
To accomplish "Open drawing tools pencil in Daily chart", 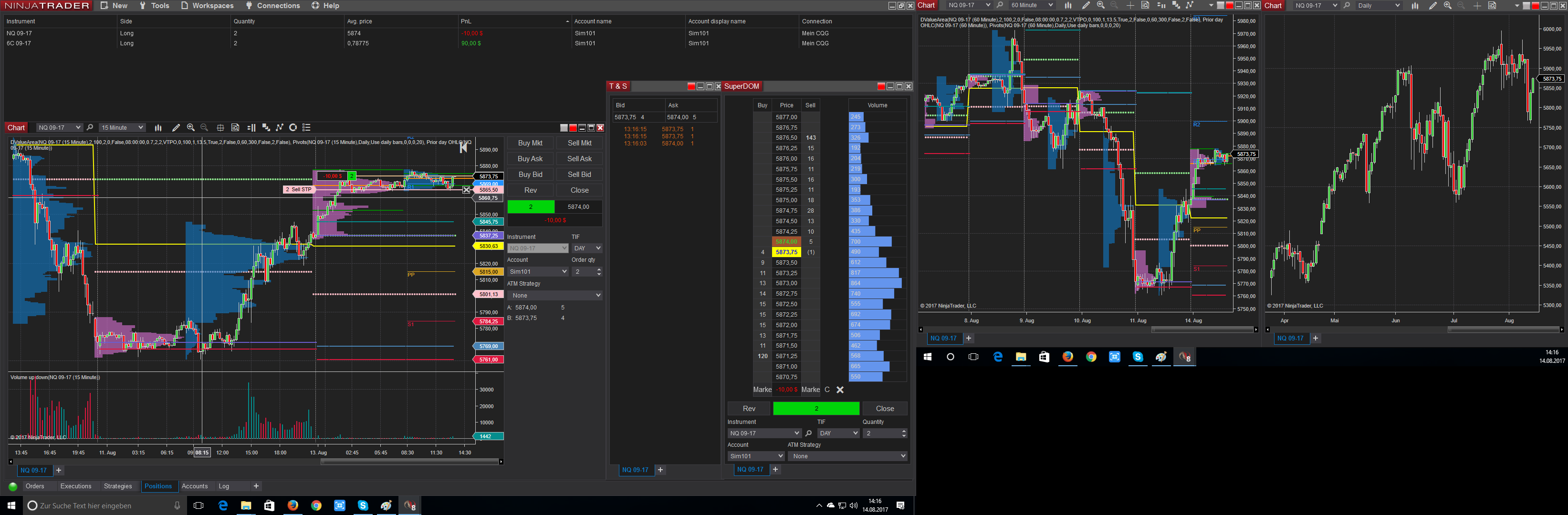I will (1433, 5).
